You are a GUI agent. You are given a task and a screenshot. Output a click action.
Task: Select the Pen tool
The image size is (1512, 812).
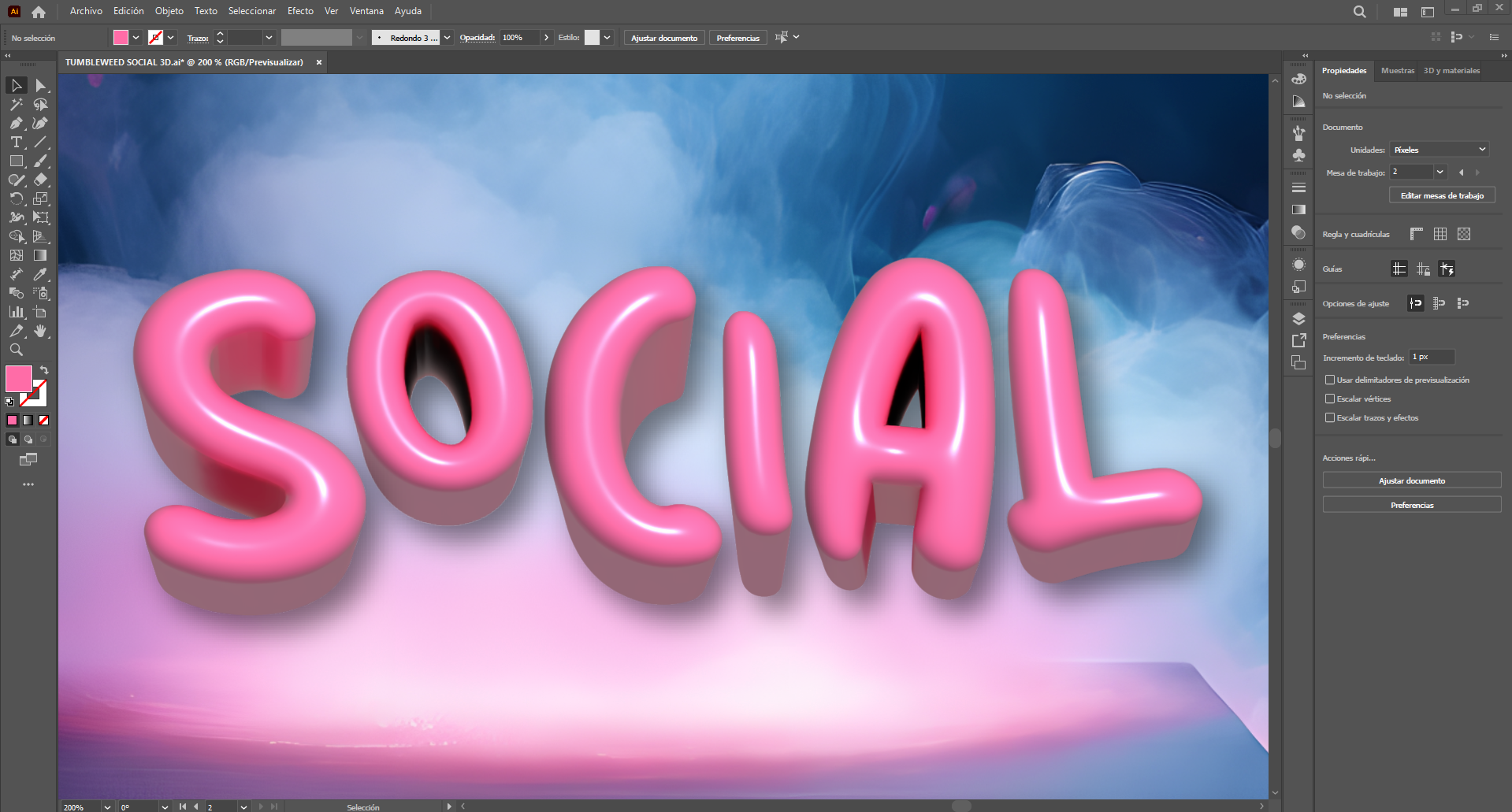17,123
